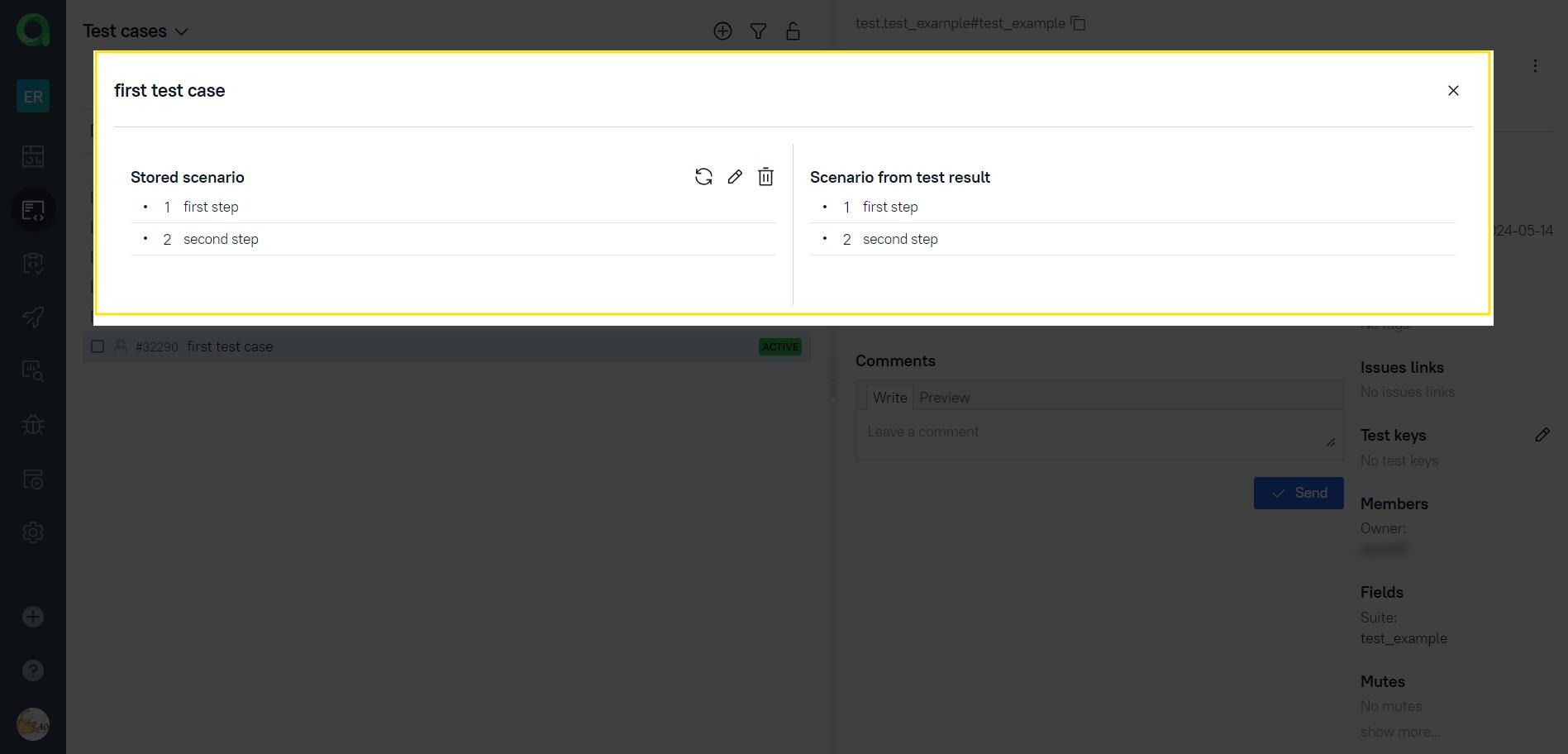Click the plus icon in the sidebar

33,617
